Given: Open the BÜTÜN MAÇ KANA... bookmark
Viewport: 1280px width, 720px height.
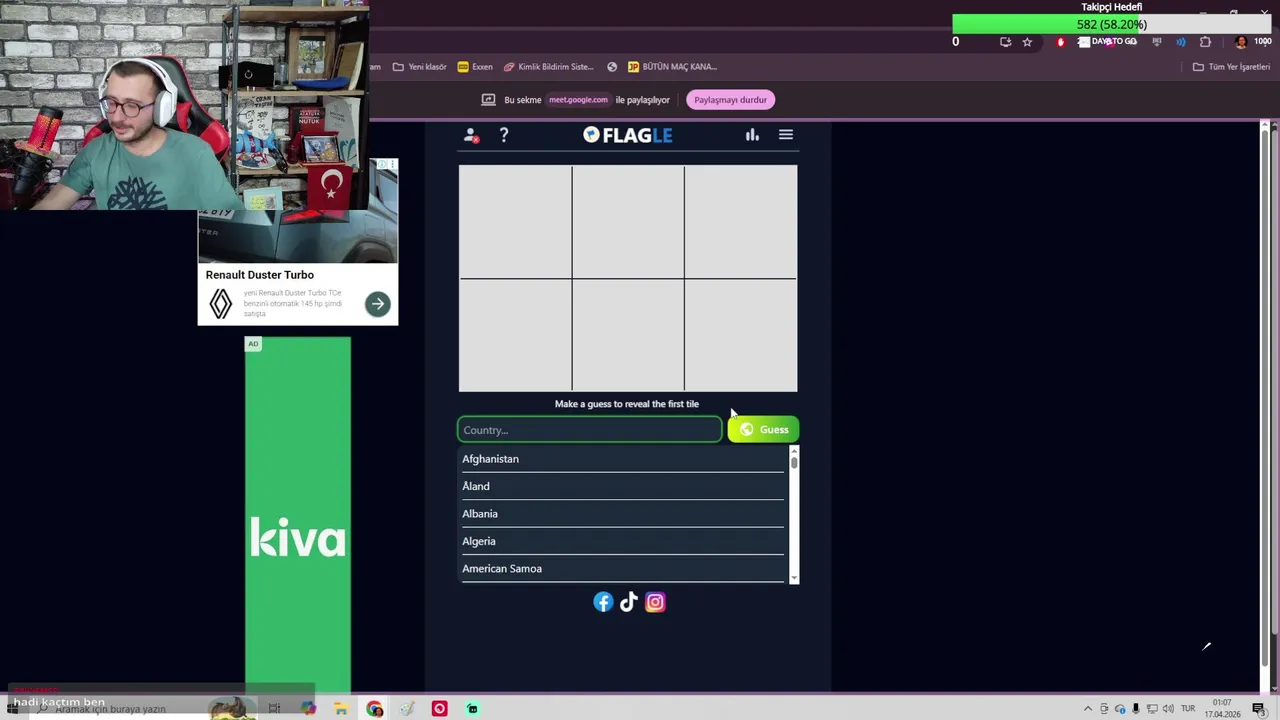Looking at the screenshot, I should coord(672,67).
